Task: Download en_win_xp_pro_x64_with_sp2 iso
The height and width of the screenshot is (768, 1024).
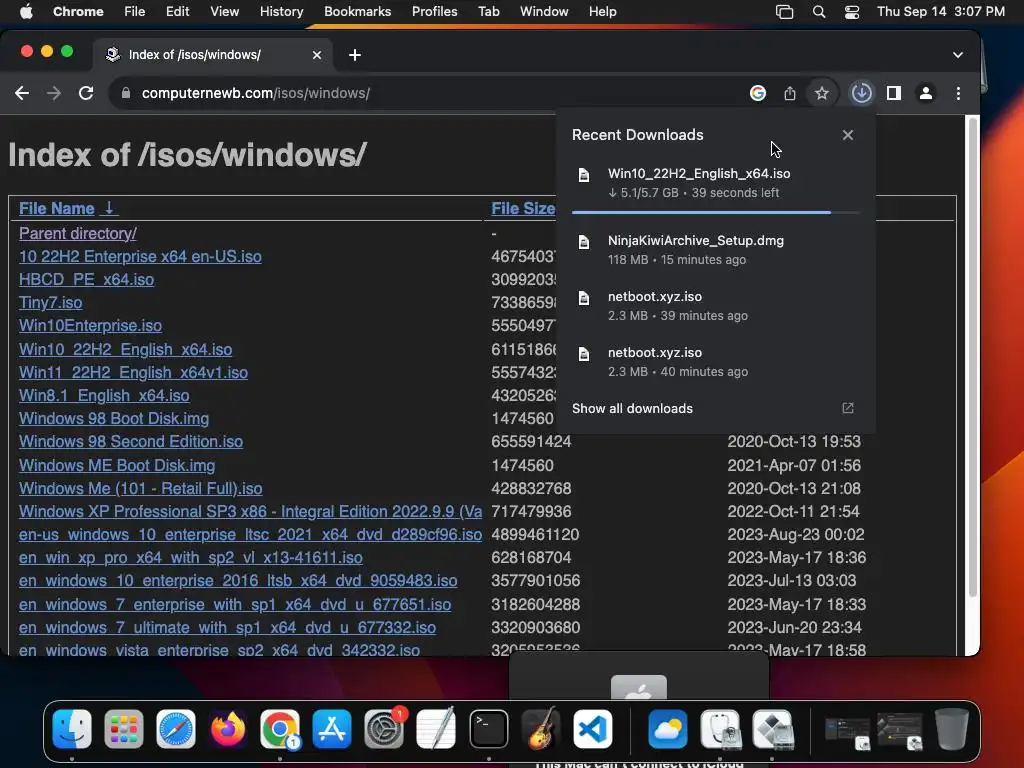Action: [191, 557]
